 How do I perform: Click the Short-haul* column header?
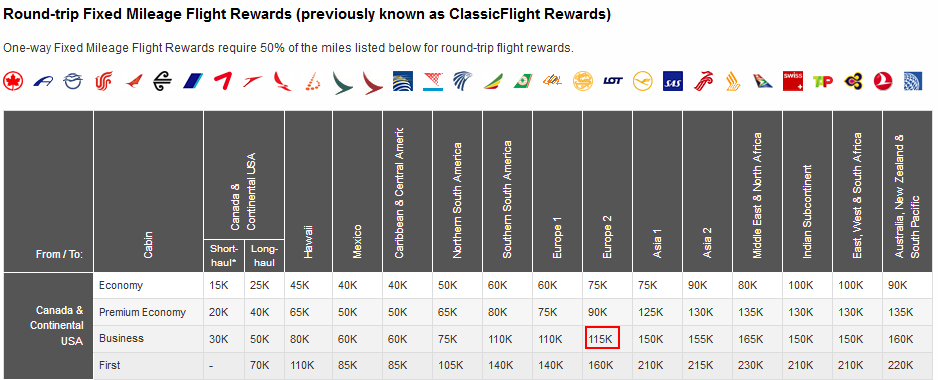point(224,256)
